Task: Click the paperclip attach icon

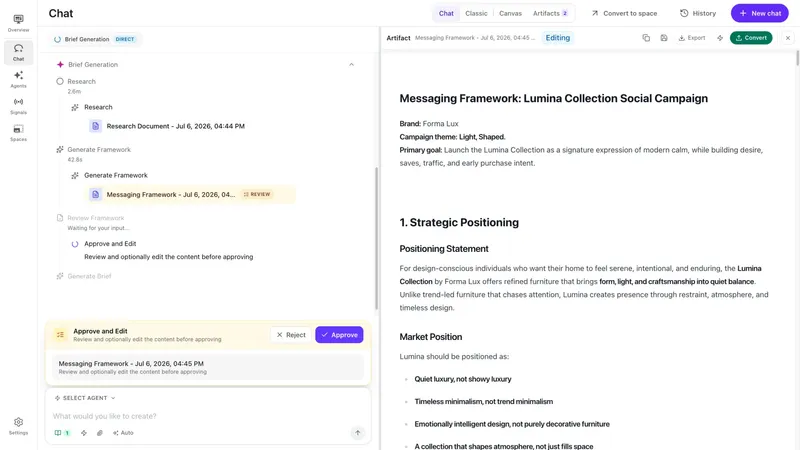Action: point(100,433)
